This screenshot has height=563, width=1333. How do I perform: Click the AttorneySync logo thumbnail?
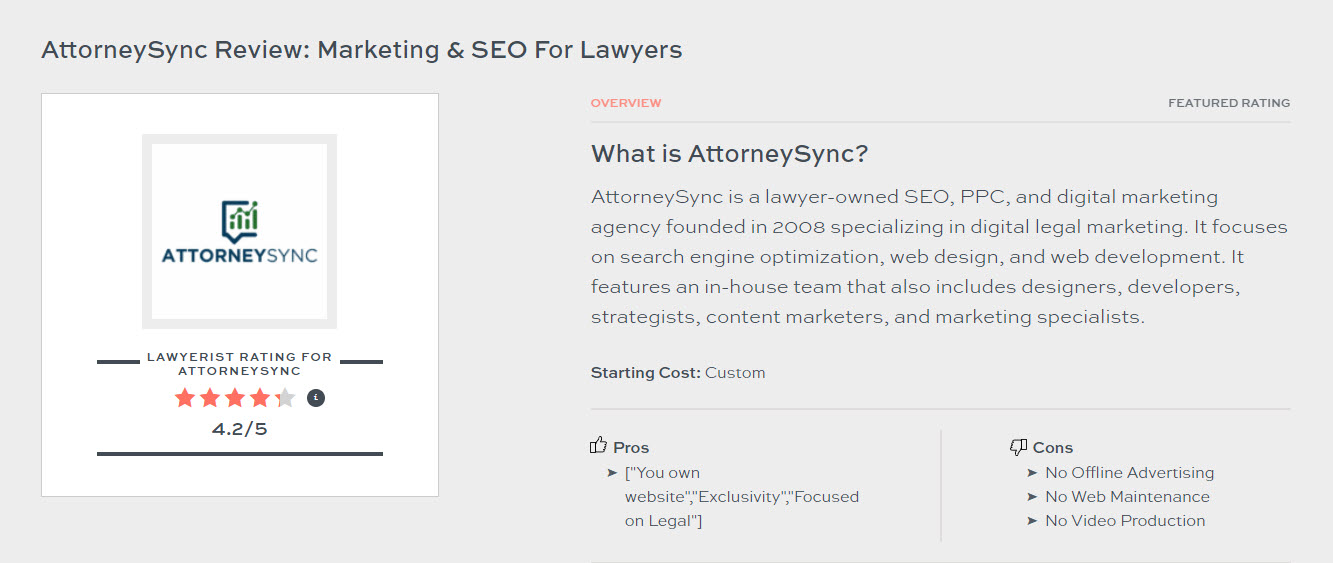coord(239,231)
